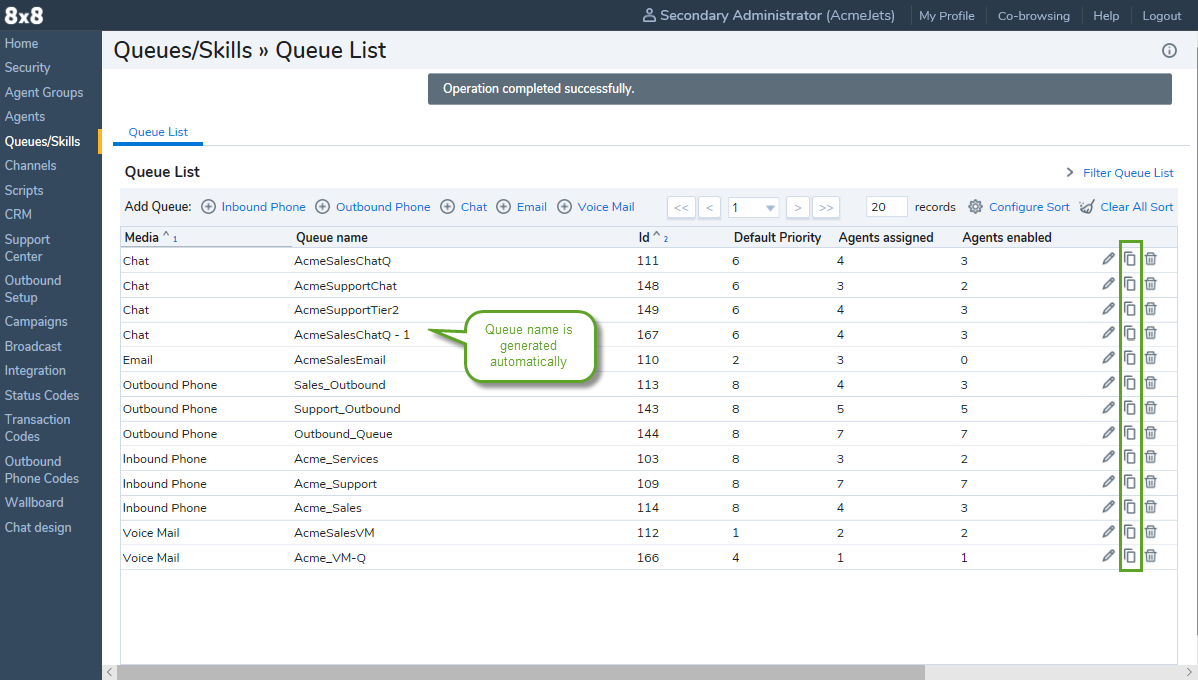
Task: Edit the Acme_Support queue
Action: (1108, 482)
